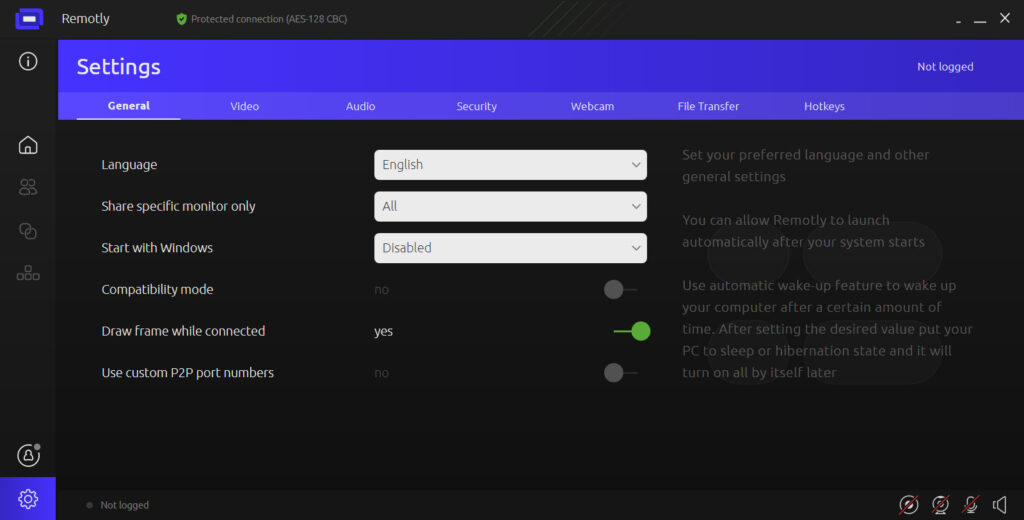Go to the Webcam tab
Screen dimensions: 1024x520
[x=592, y=106]
